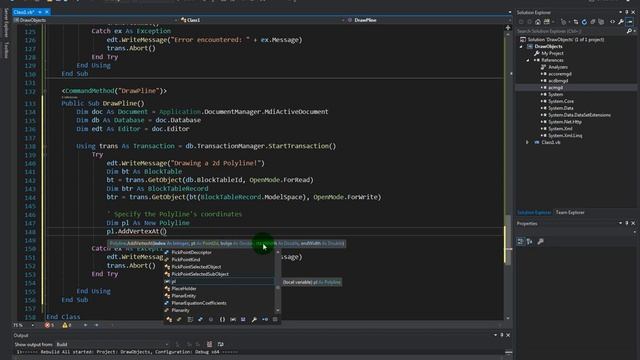The image size is (640, 360).
Task: Pin the Solution Explorer panel
Action: tap(627, 12)
